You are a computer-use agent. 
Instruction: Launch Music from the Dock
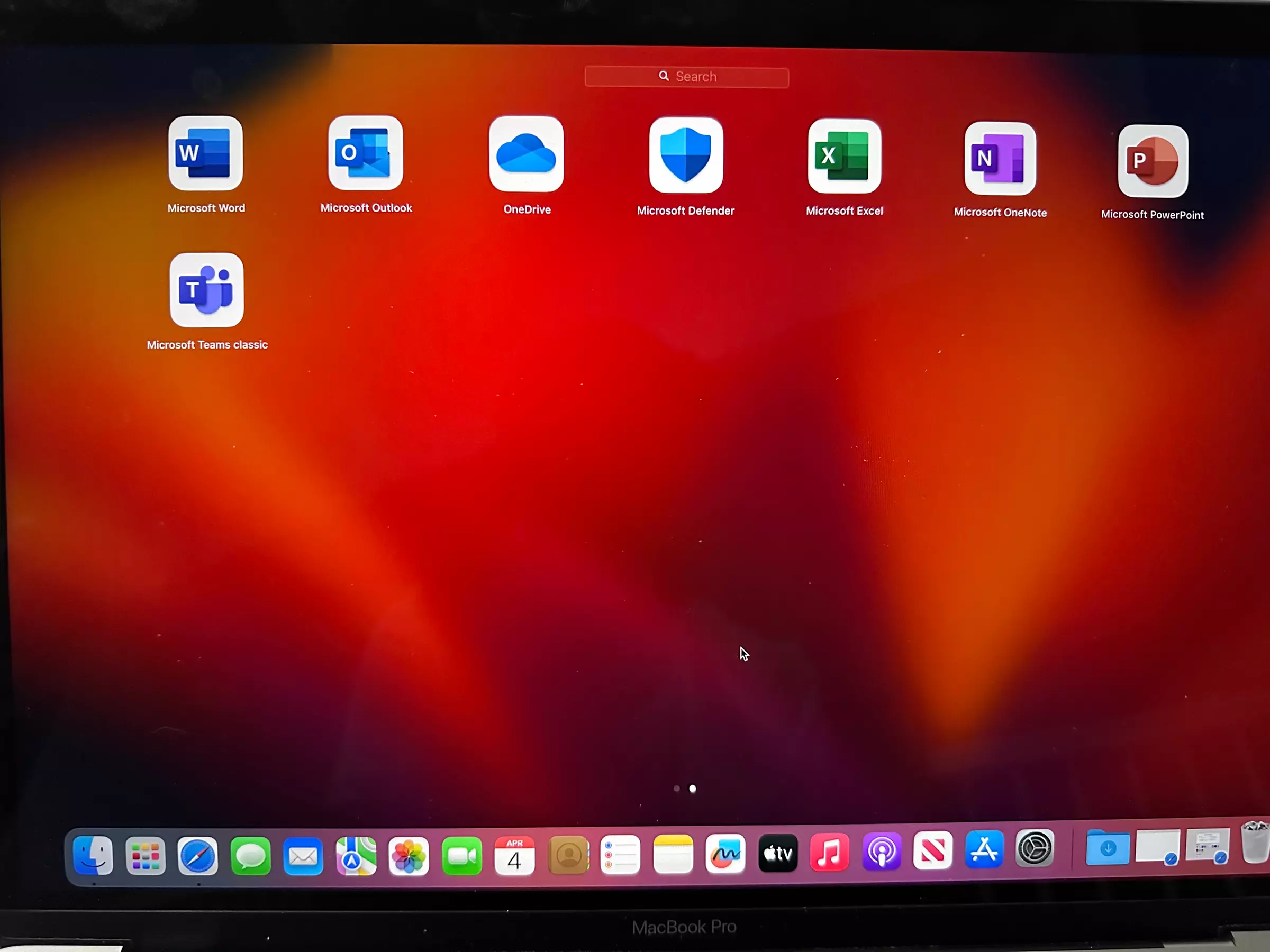click(829, 852)
